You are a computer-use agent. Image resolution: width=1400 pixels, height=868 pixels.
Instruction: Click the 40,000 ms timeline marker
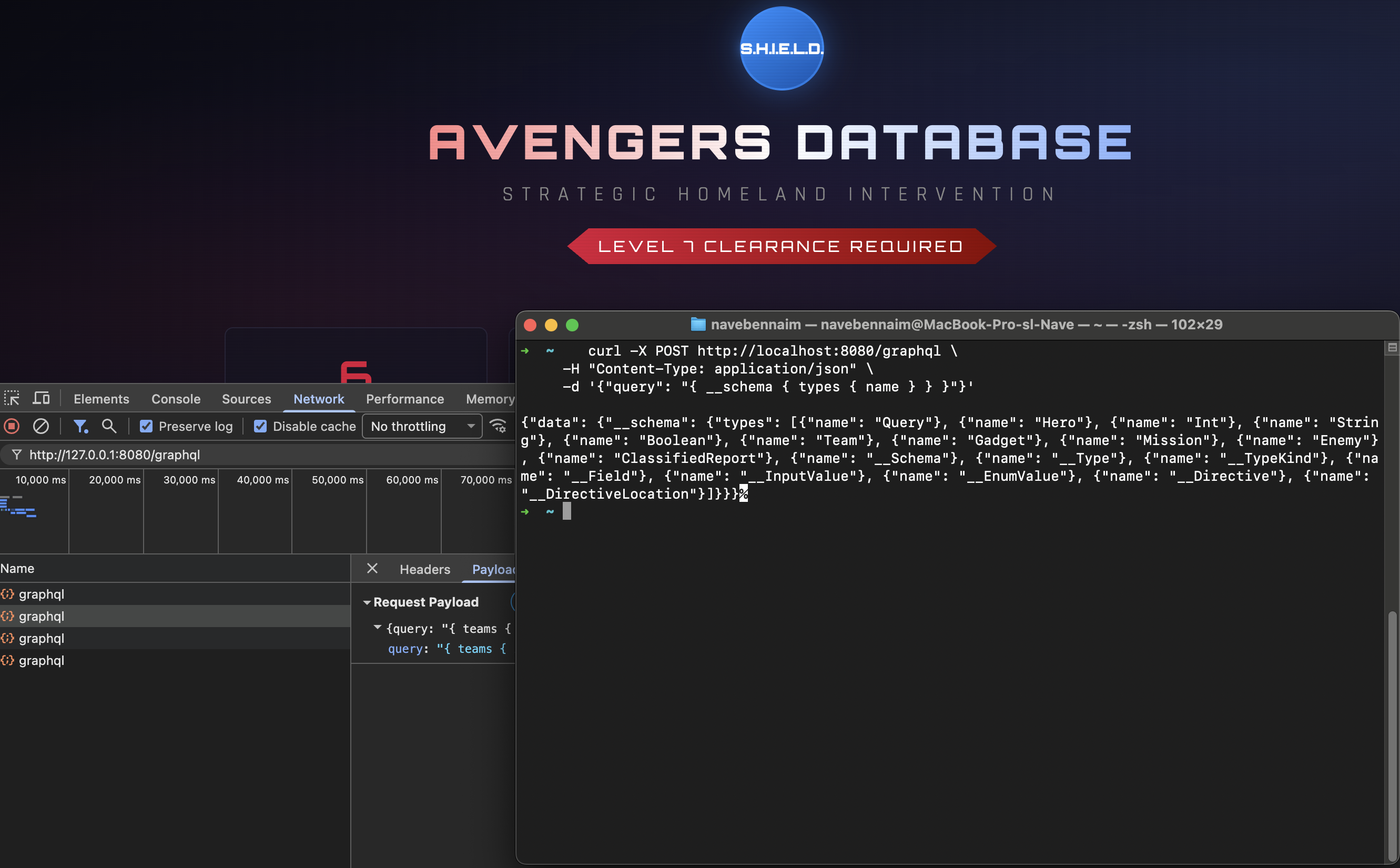point(262,480)
